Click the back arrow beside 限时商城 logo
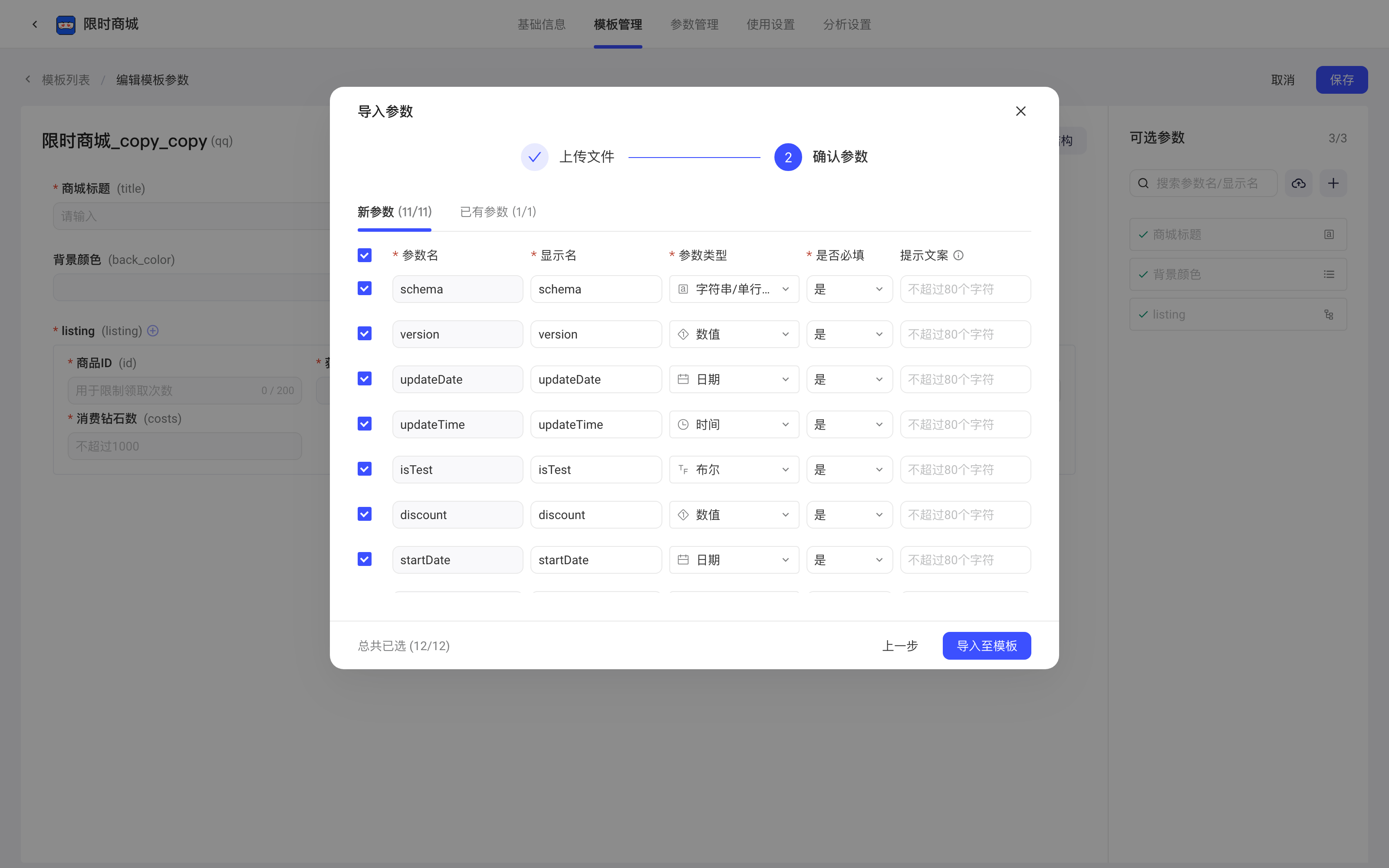The width and height of the screenshot is (1389, 868). pyautogui.click(x=35, y=24)
